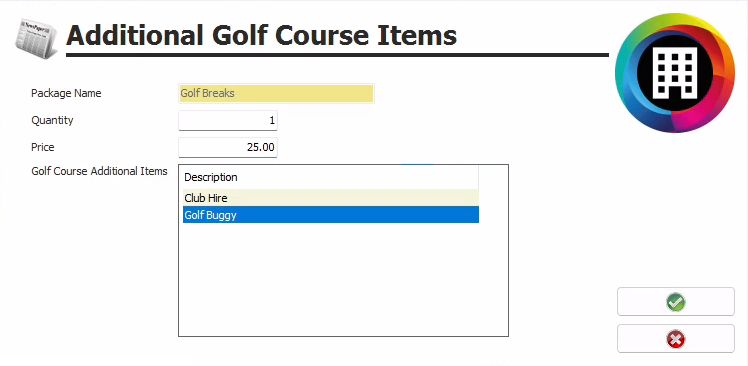
Task: Click the Price label
Action: click(43, 147)
